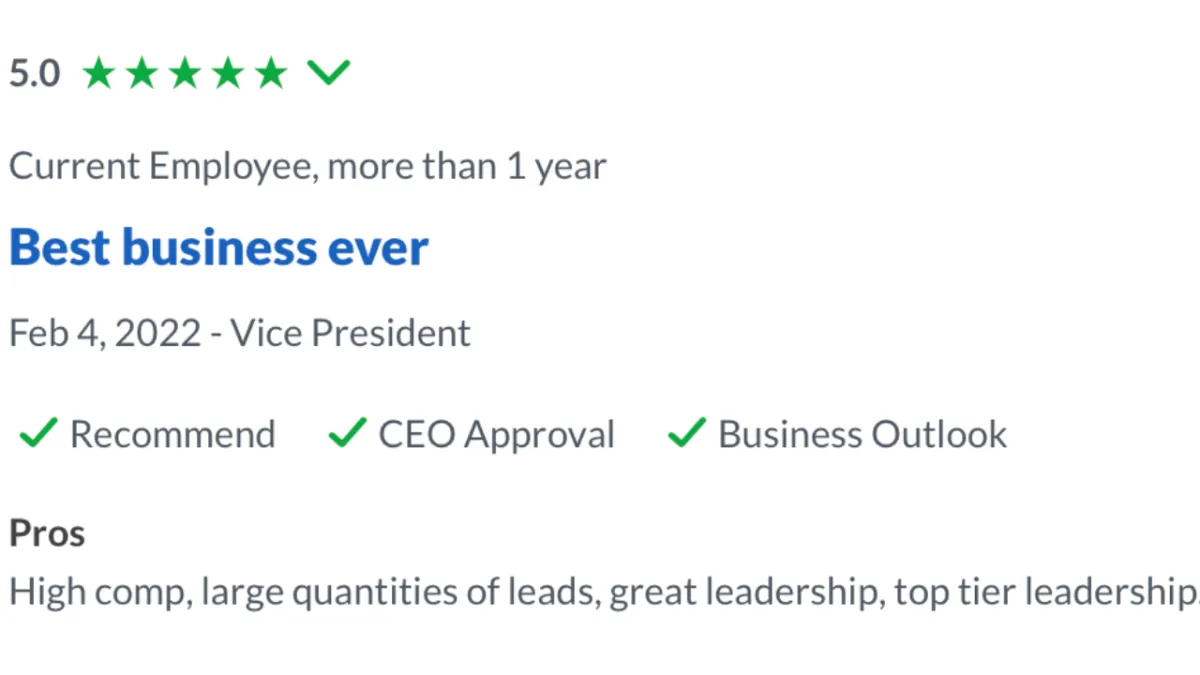Click the Pros heading

47,534
